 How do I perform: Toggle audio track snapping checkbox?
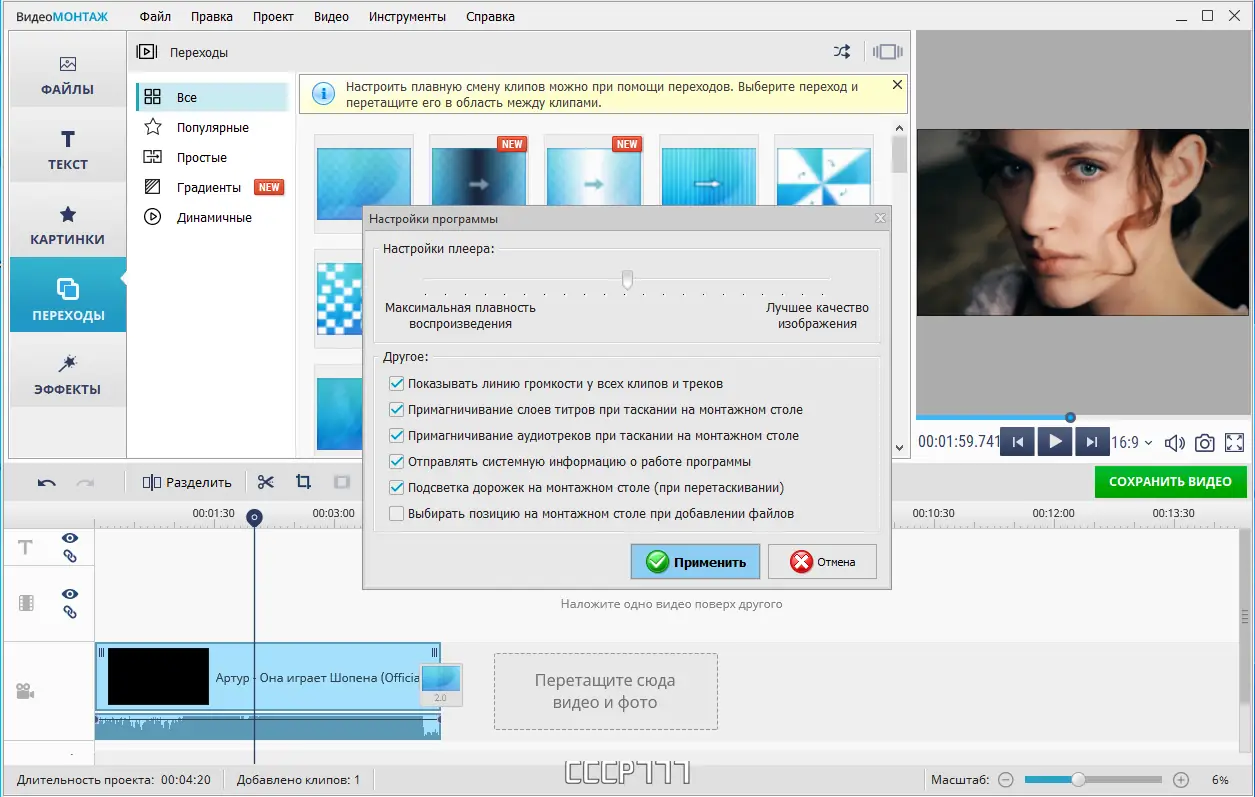coord(397,435)
